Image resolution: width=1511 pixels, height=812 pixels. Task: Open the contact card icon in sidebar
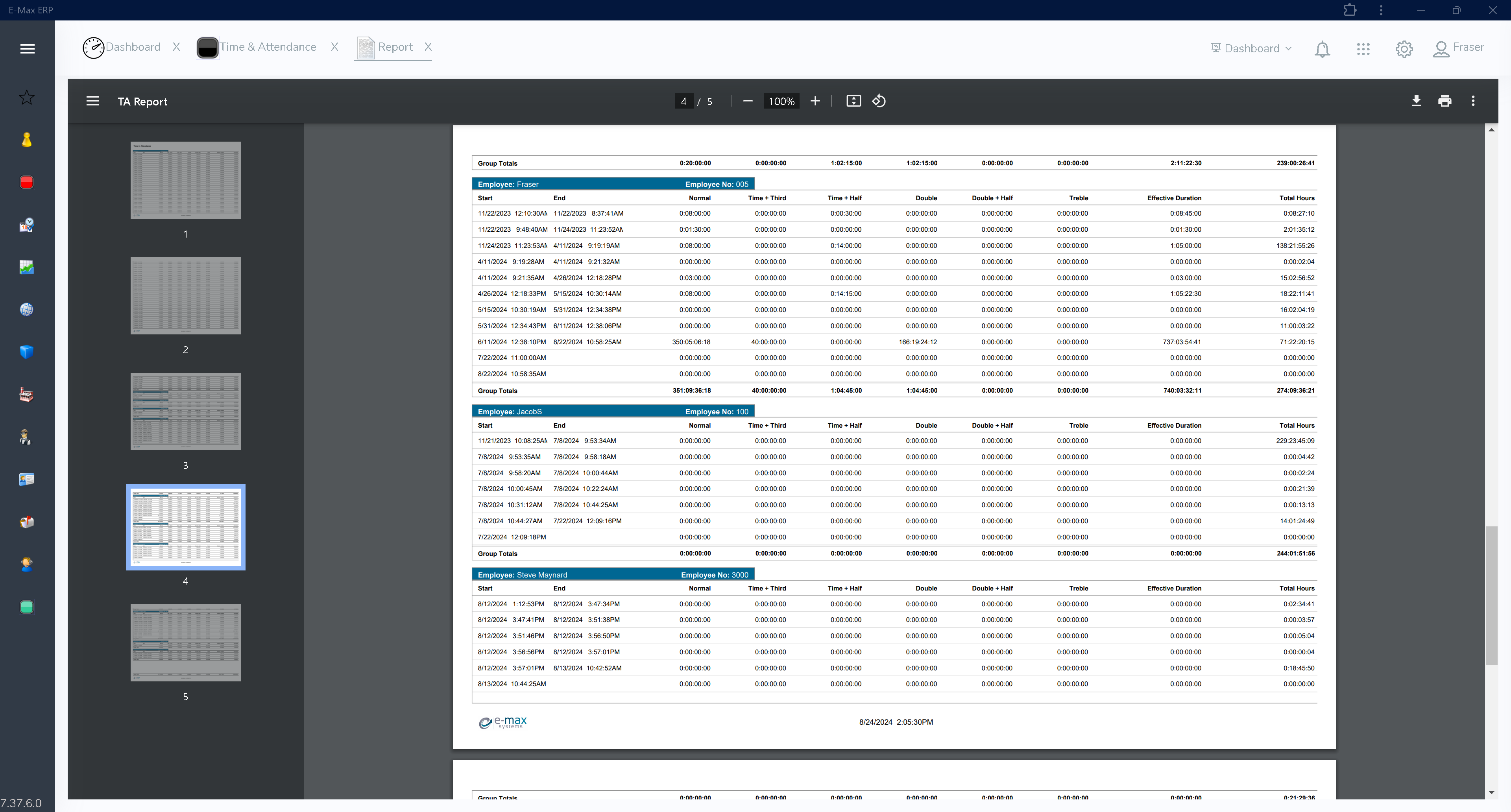point(27,479)
